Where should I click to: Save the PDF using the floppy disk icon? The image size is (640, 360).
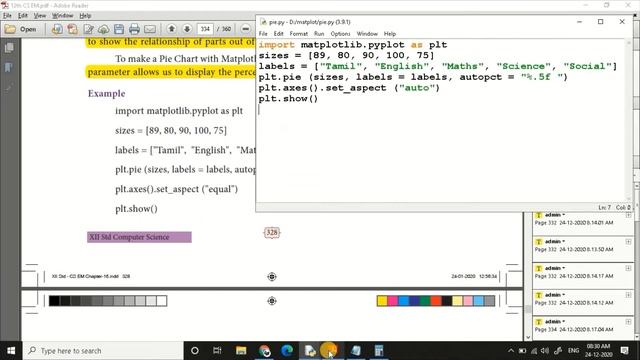pos(119,29)
